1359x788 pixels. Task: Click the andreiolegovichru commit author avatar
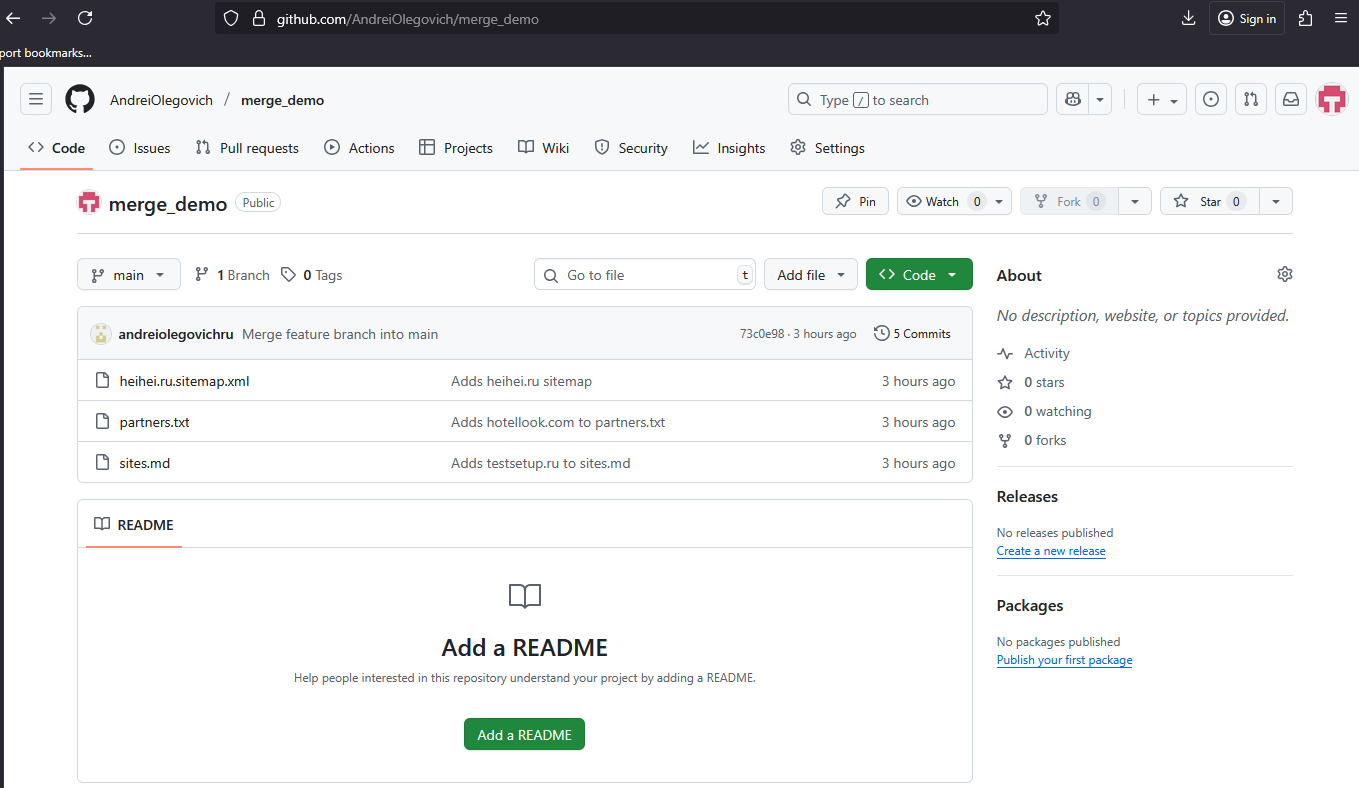[100, 334]
